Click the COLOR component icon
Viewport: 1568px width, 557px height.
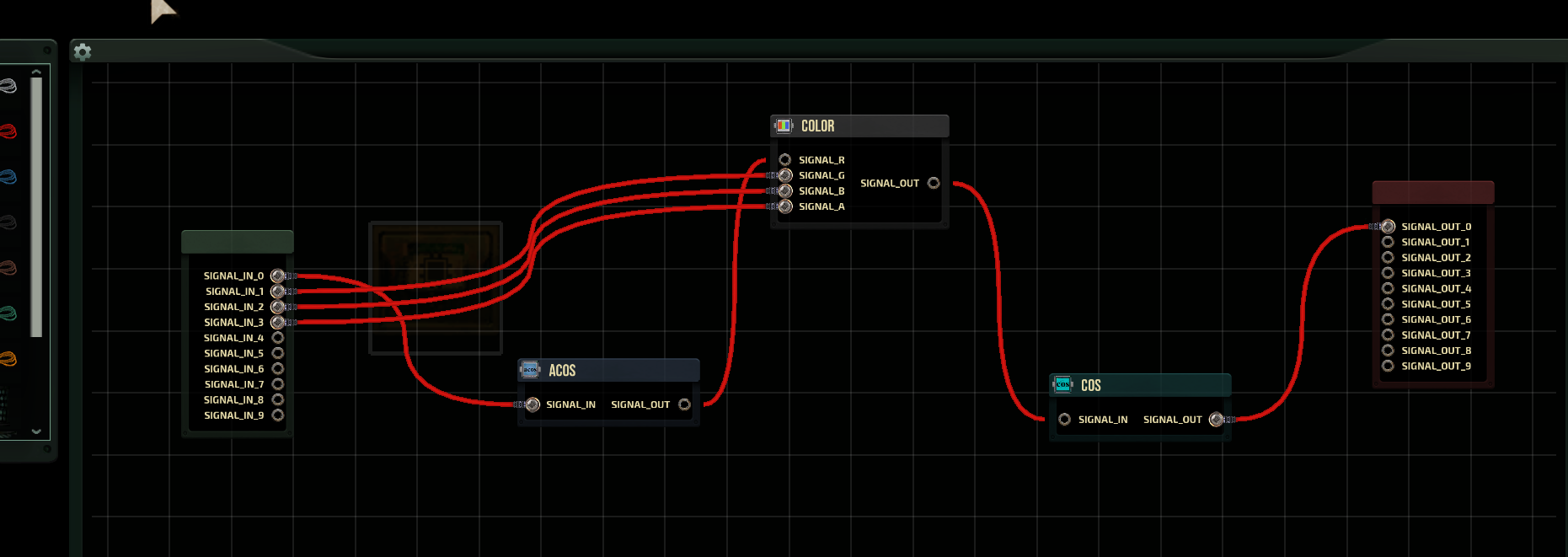click(784, 126)
